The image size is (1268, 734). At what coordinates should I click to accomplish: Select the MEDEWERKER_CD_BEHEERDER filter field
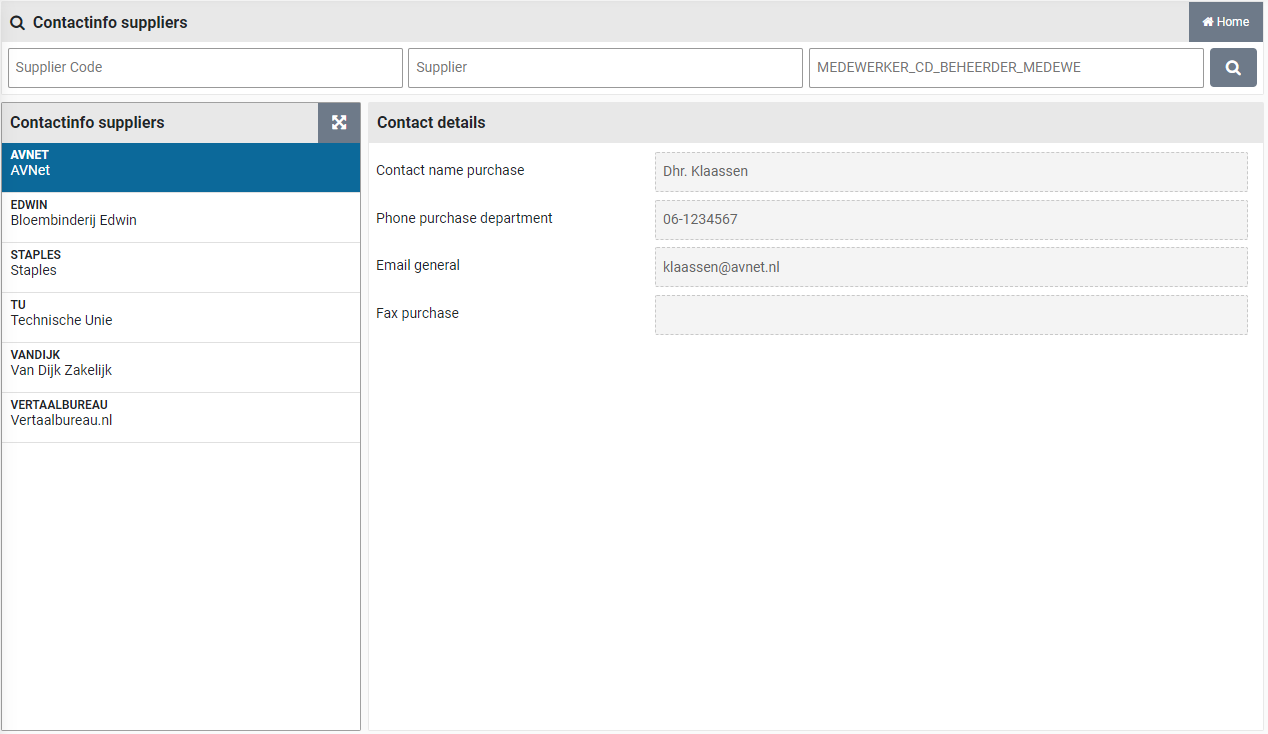1005,68
